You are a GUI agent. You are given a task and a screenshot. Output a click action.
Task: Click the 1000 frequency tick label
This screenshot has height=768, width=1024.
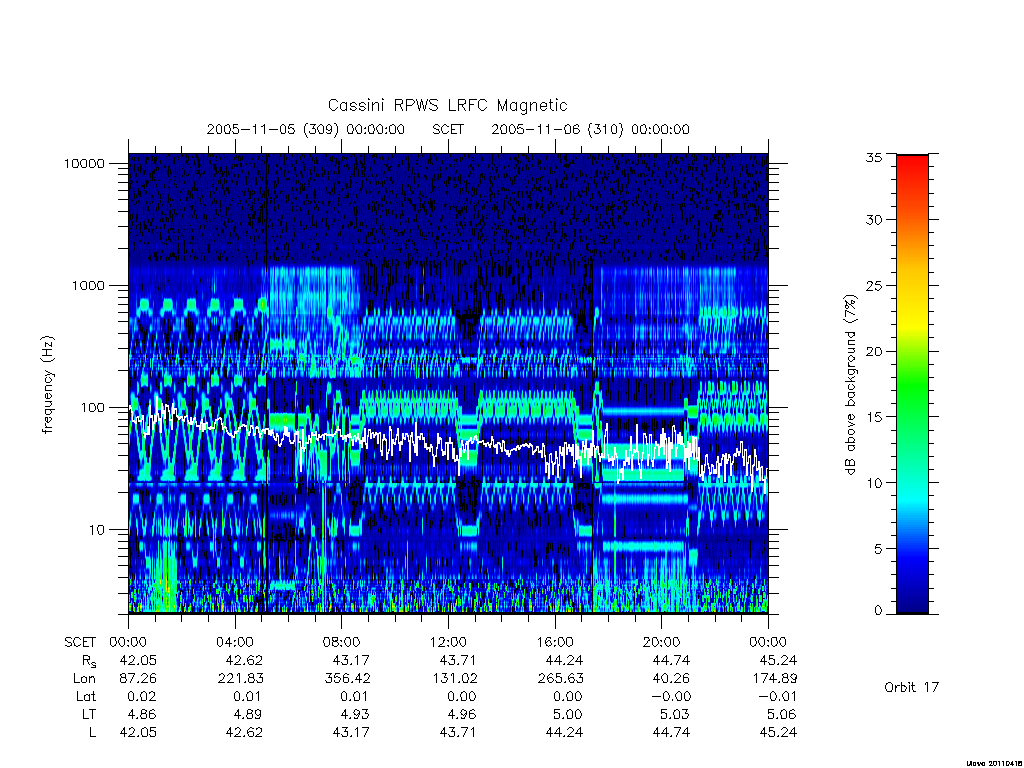(88, 285)
